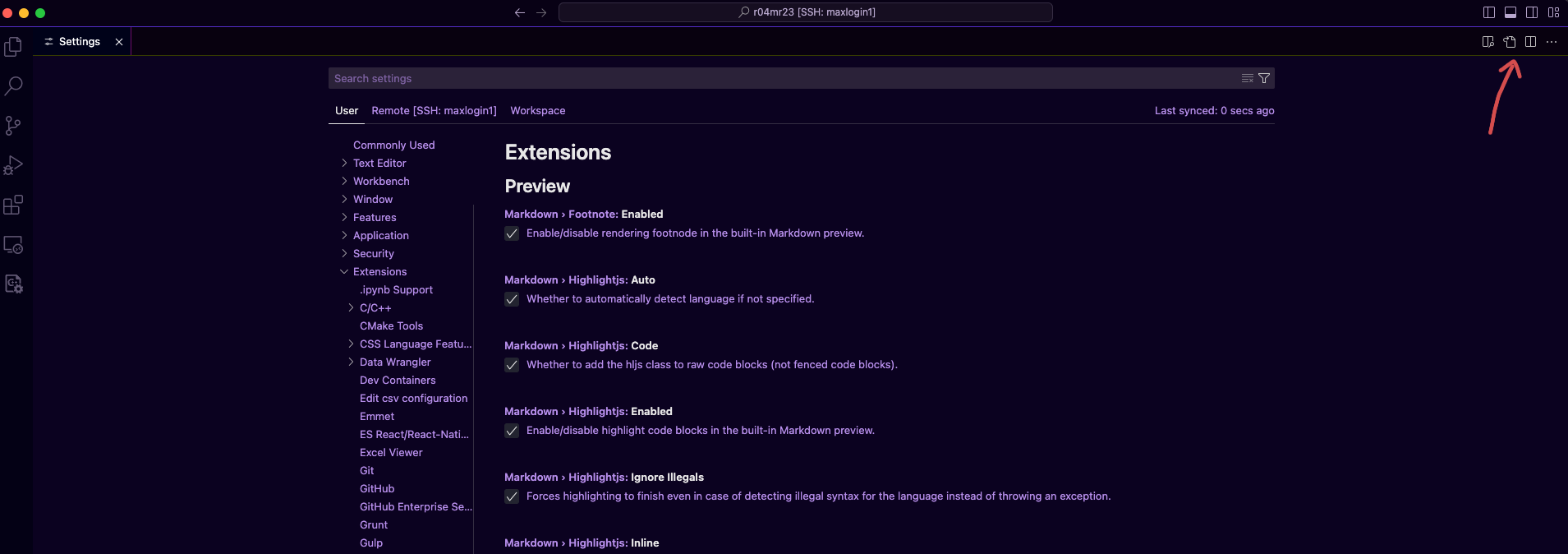The width and height of the screenshot is (1568, 554).
Task: Select Emmet in settings tree
Action: point(377,416)
